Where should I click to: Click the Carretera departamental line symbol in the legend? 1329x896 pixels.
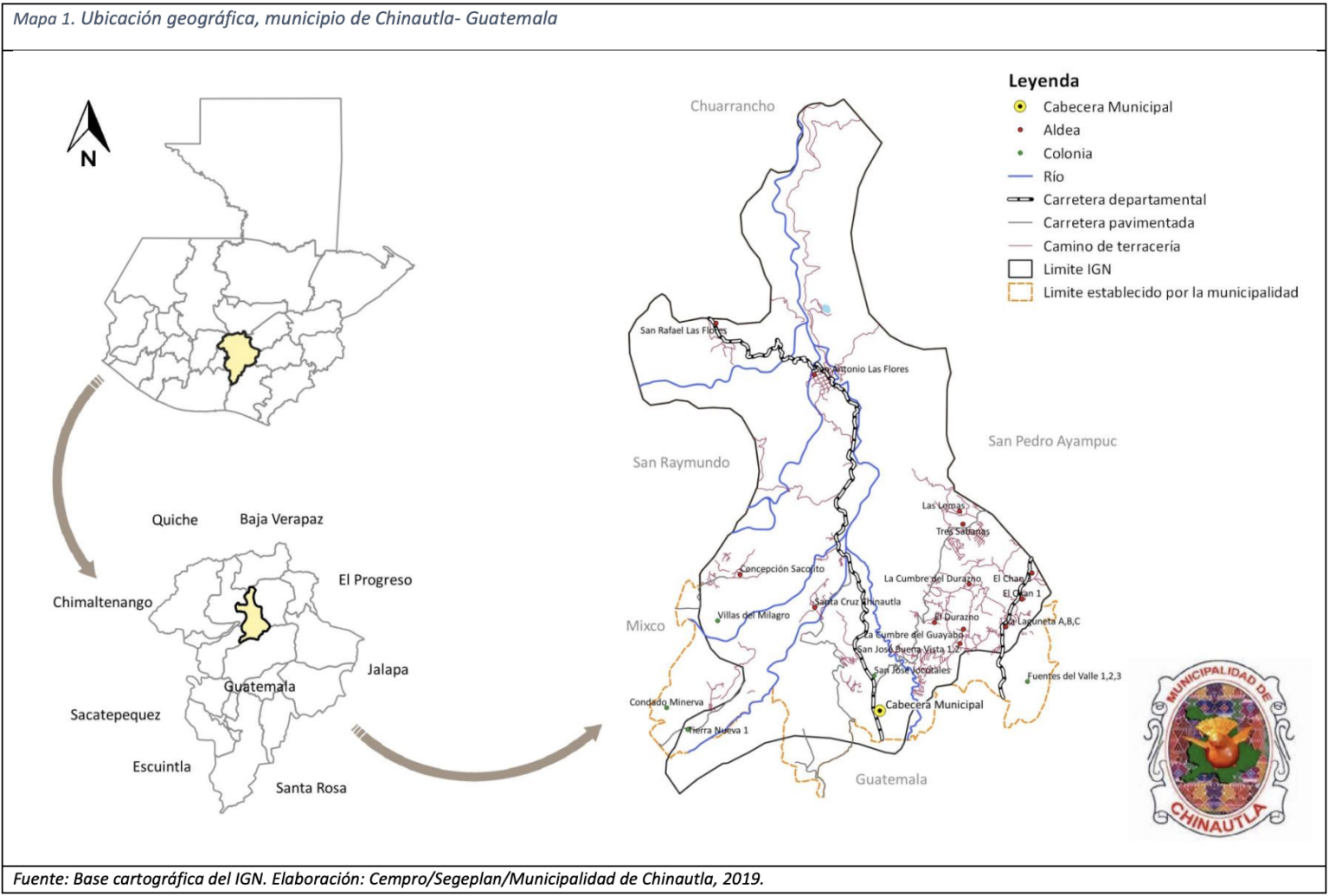[x=1021, y=200]
